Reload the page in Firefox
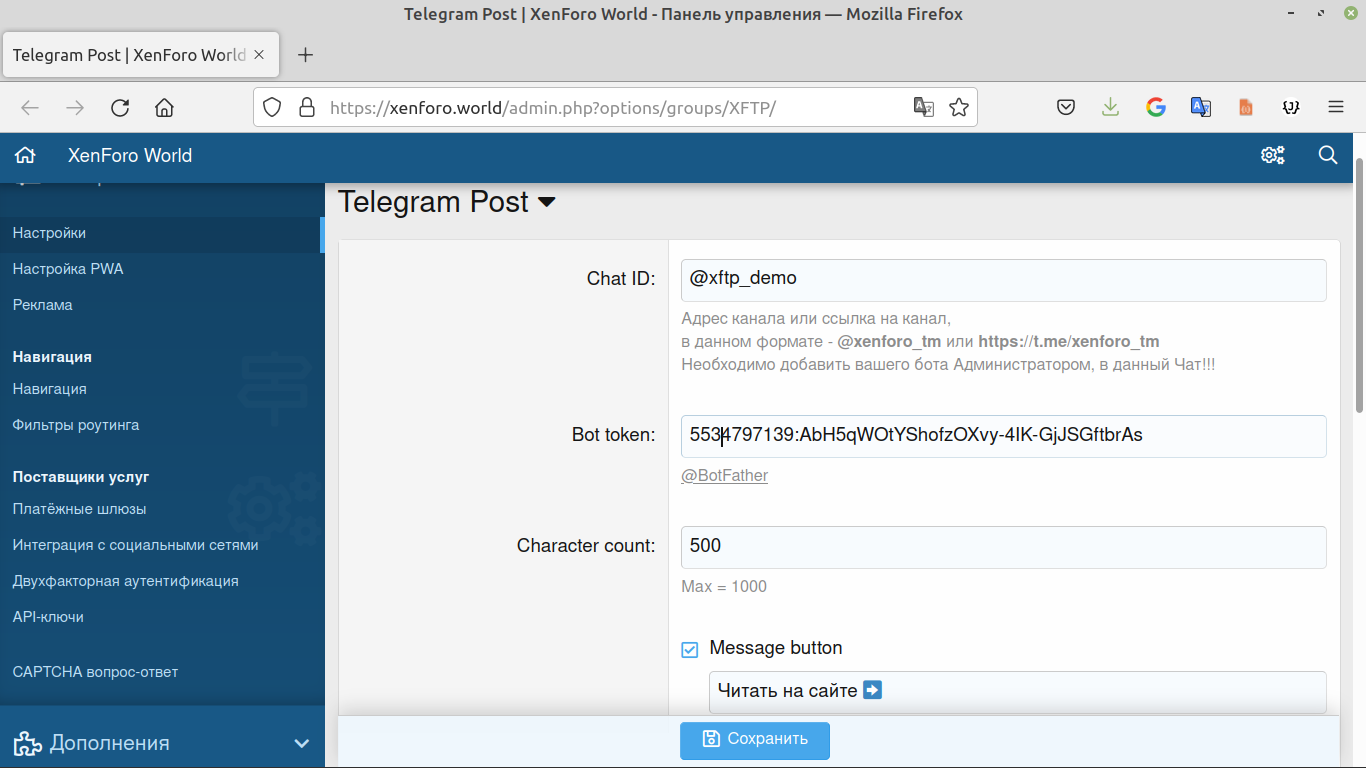The image size is (1366, 768). click(x=120, y=108)
